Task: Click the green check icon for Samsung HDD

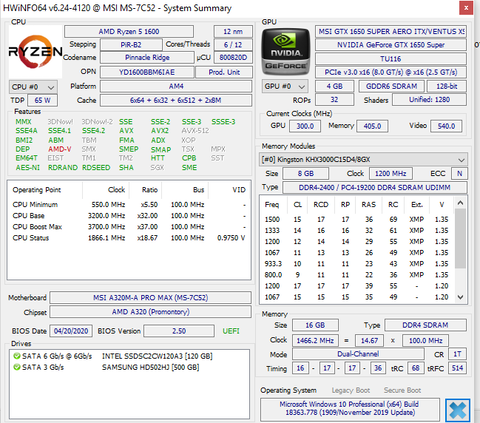Action: point(17,367)
